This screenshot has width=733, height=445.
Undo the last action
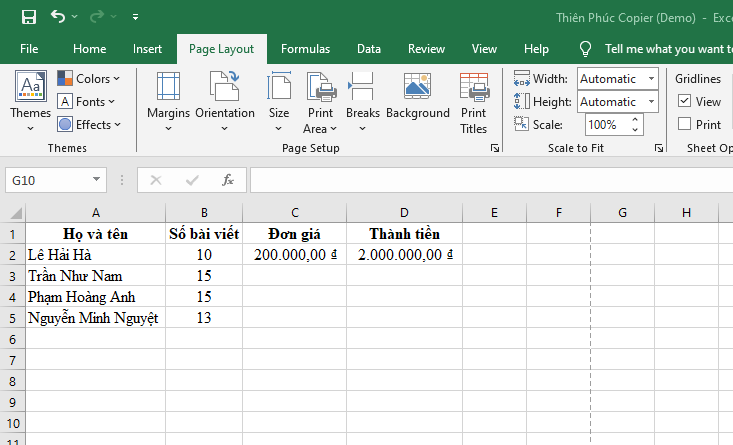(x=58, y=17)
